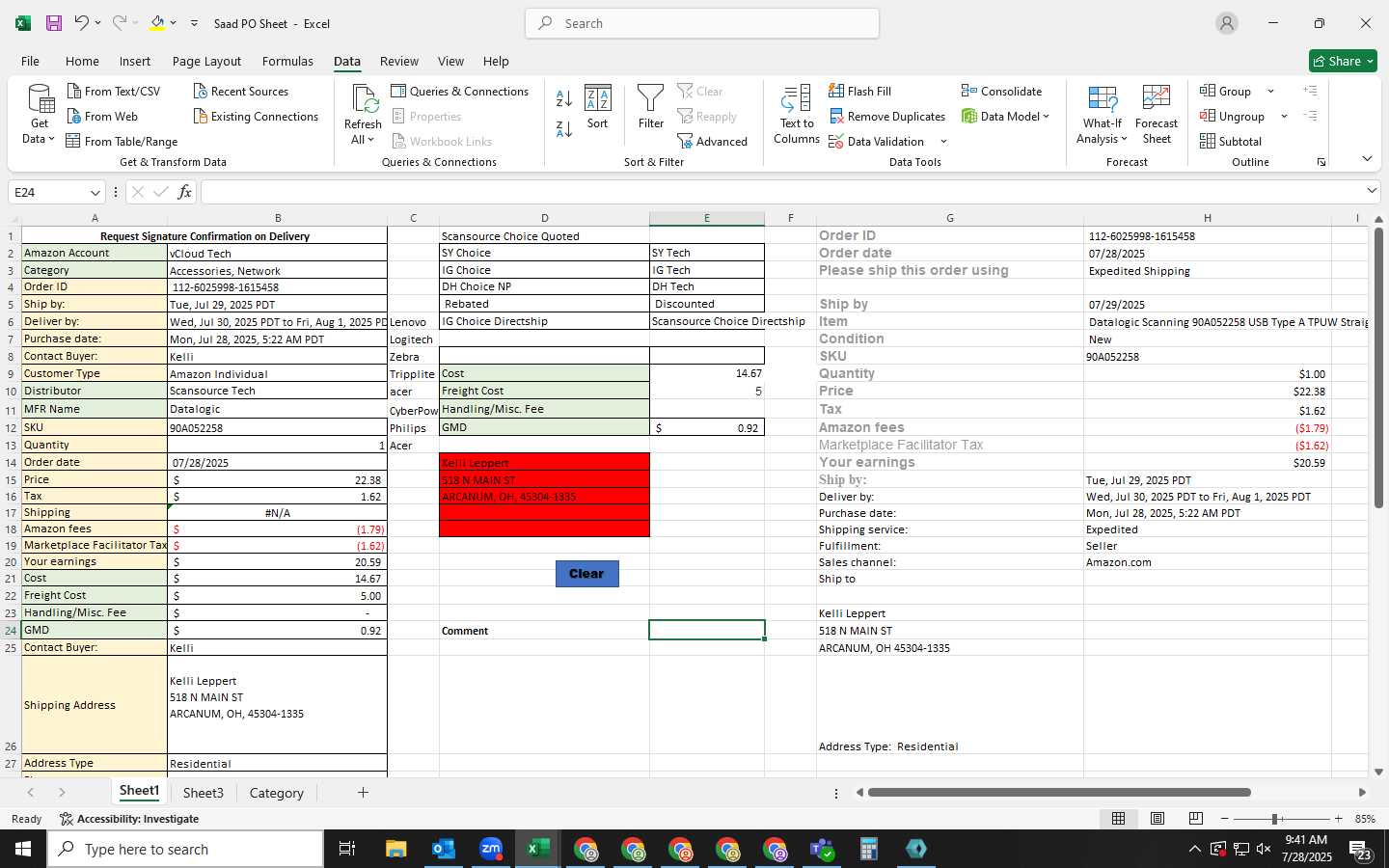Expand Group dropdown arrow
The width and height of the screenshot is (1389, 868).
(1270, 92)
